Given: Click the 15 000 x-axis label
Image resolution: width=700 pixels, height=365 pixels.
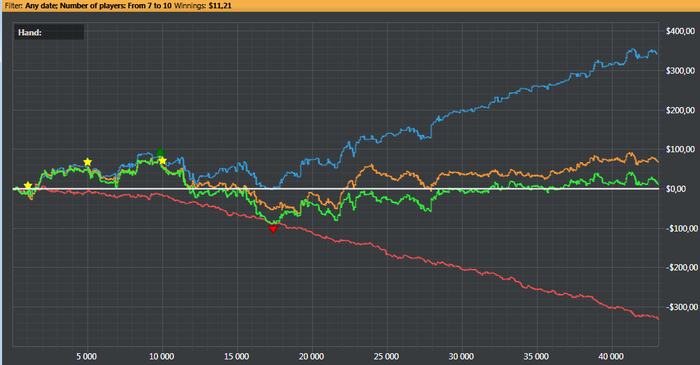Looking at the screenshot, I should (236, 356).
